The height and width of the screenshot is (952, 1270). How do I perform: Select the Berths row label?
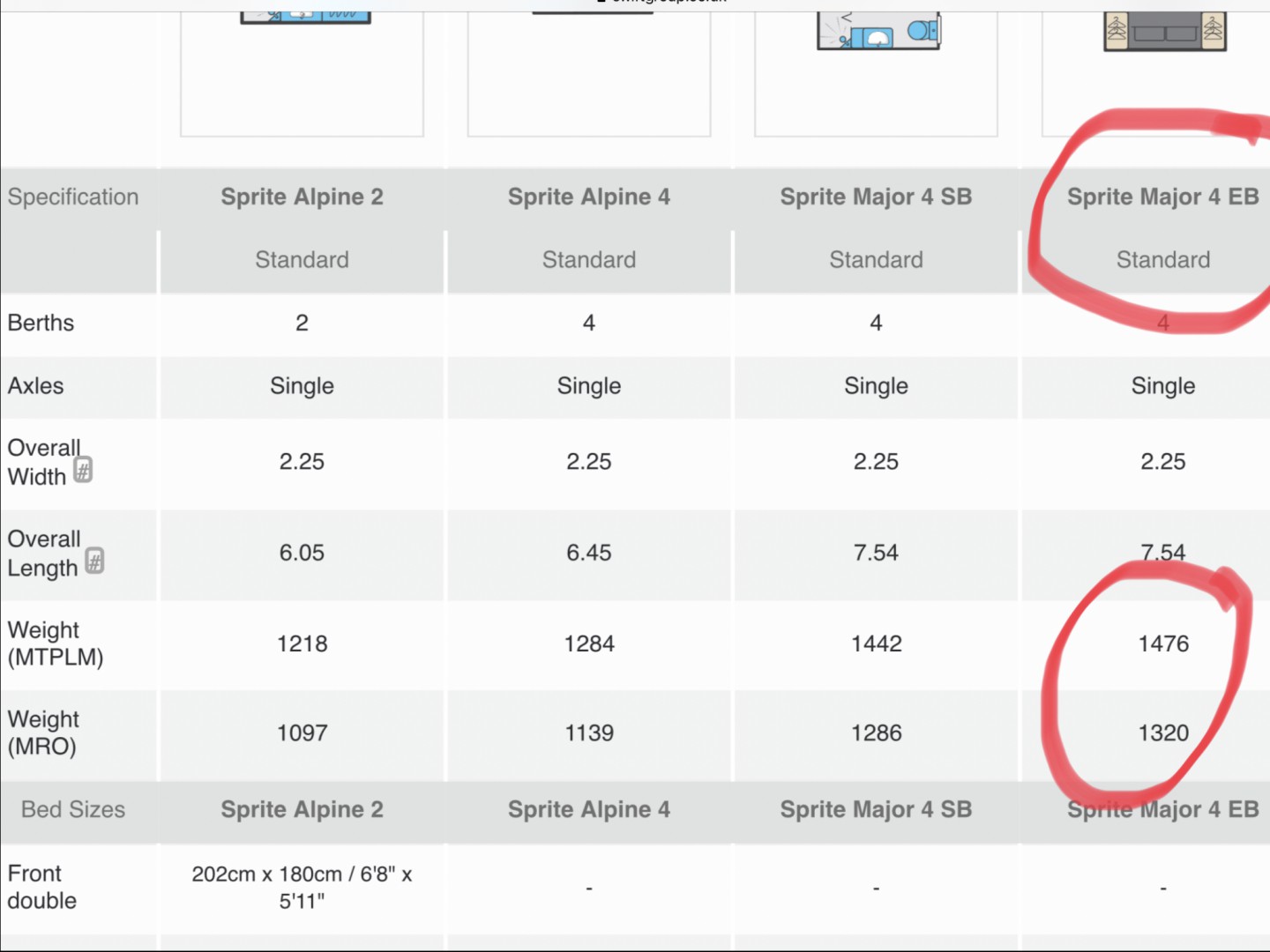[x=41, y=323]
